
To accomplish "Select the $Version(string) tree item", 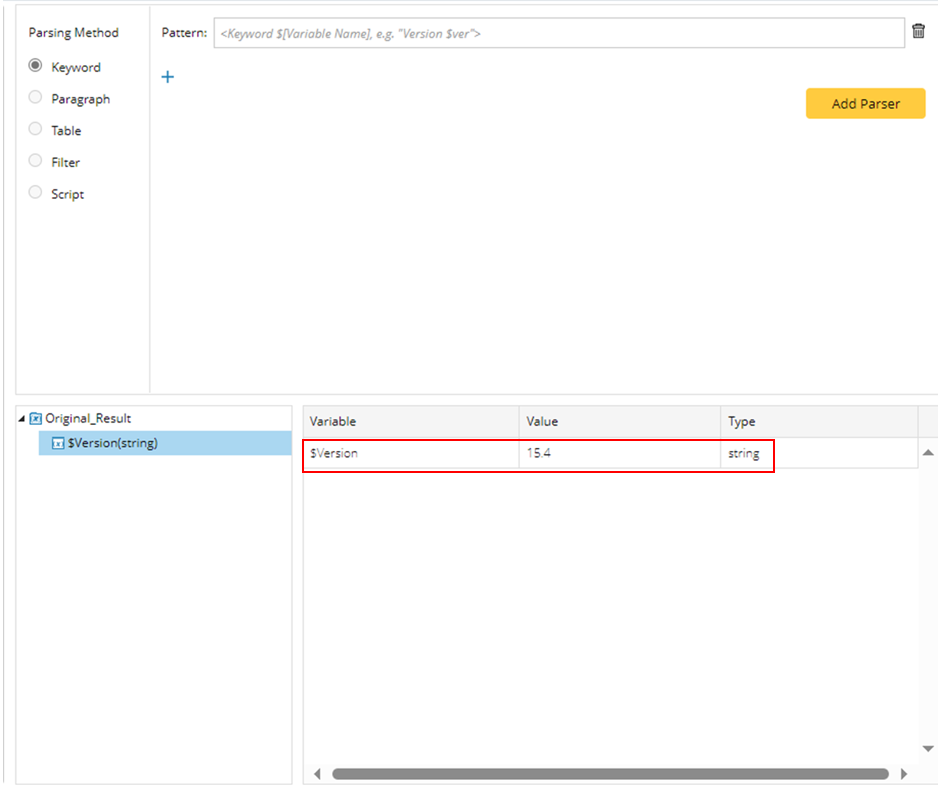I will pyautogui.click(x=112, y=443).
